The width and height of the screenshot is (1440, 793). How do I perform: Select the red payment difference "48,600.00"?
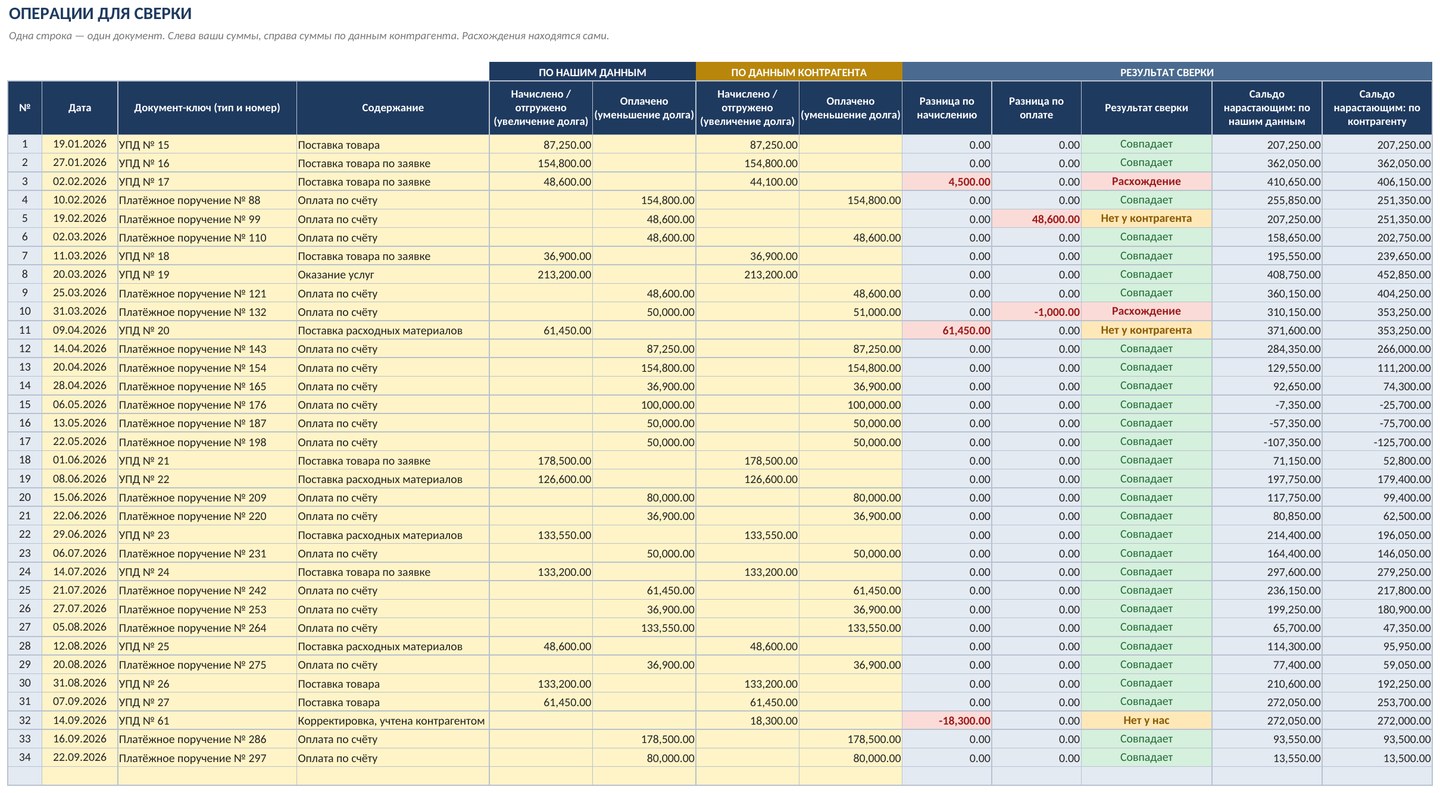(x=1036, y=219)
